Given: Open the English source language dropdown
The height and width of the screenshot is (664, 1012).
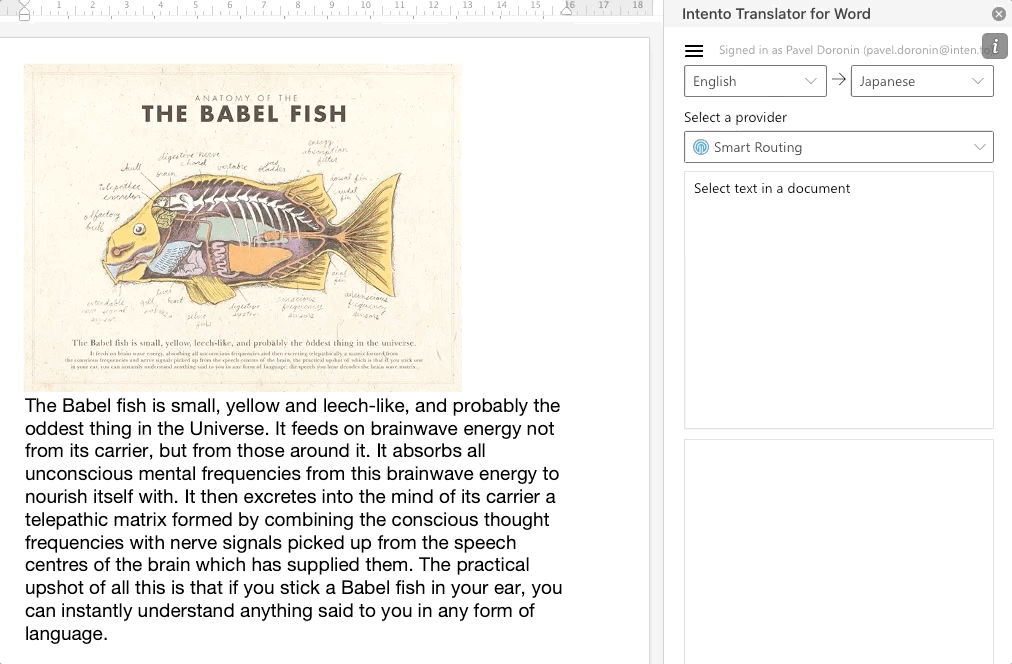Looking at the screenshot, I should point(755,81).
